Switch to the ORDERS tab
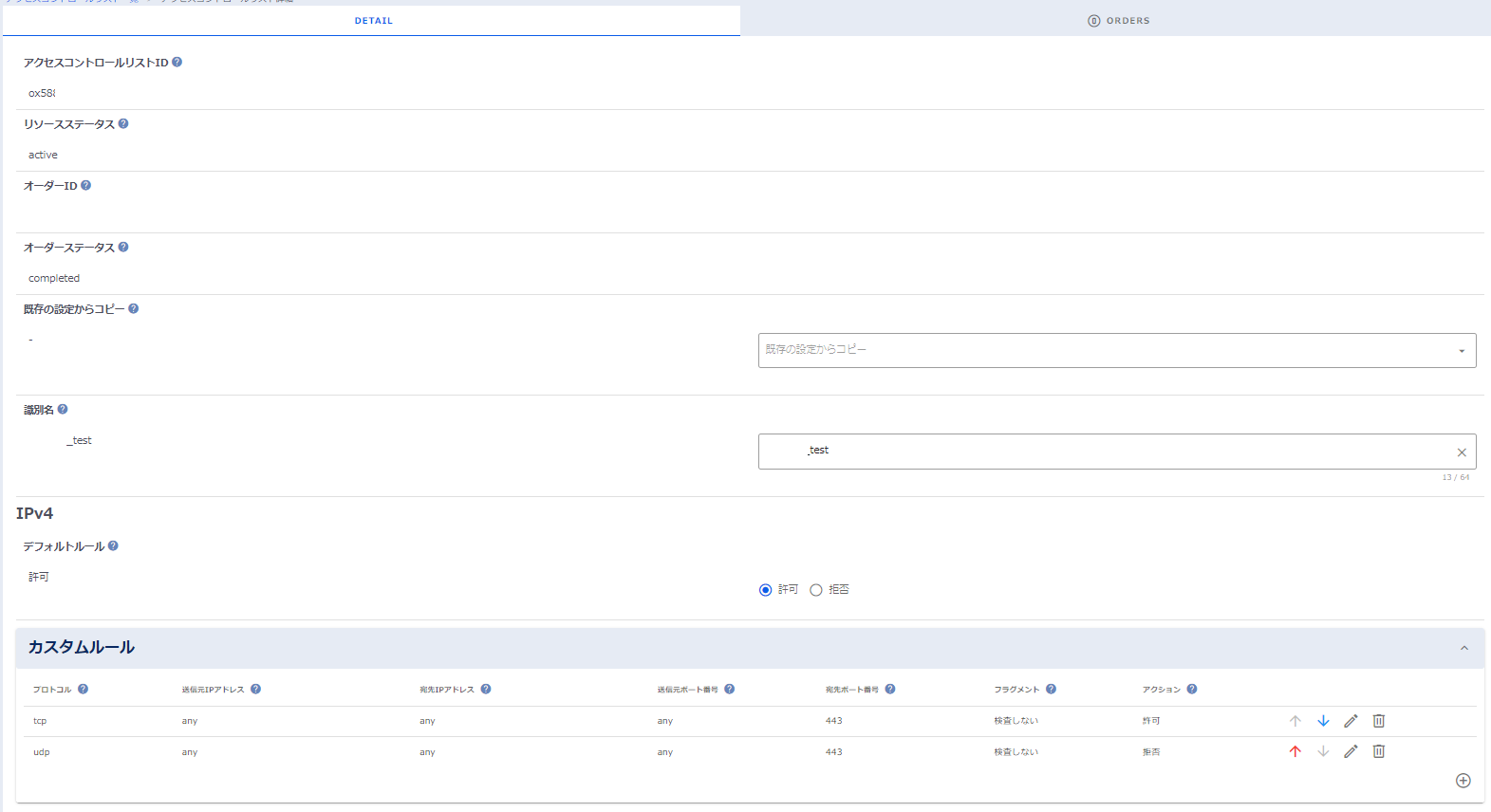This screenshot has width=1491, height=812. point(1118,21)
